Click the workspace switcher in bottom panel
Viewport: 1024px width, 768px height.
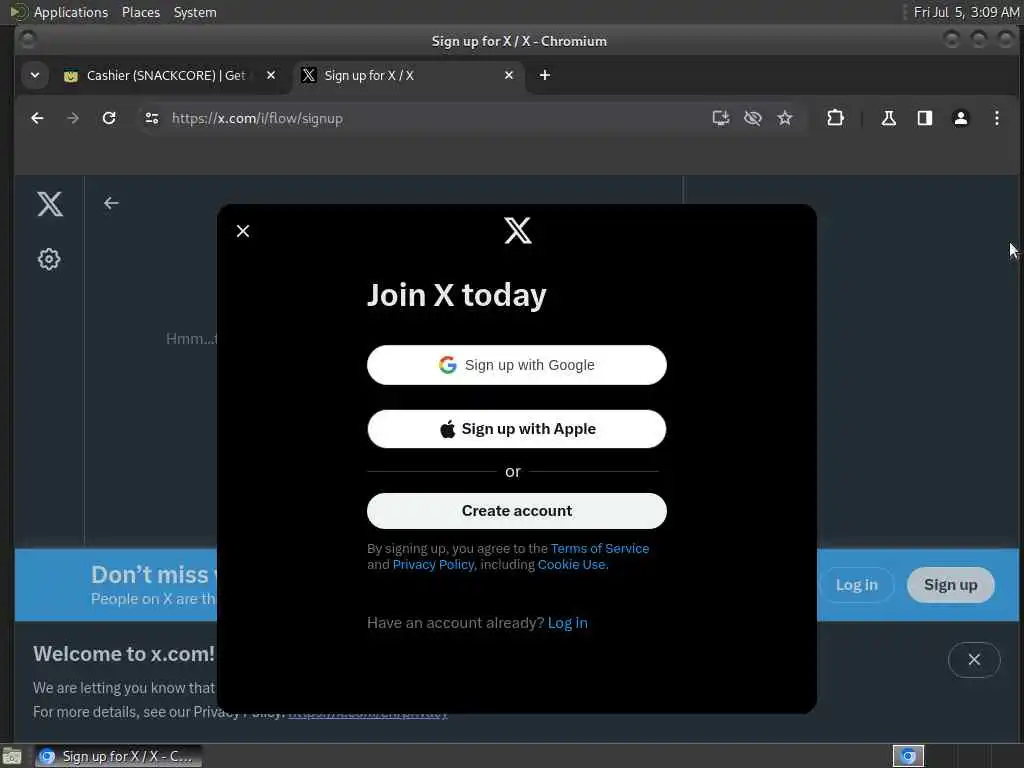(908, 756)
